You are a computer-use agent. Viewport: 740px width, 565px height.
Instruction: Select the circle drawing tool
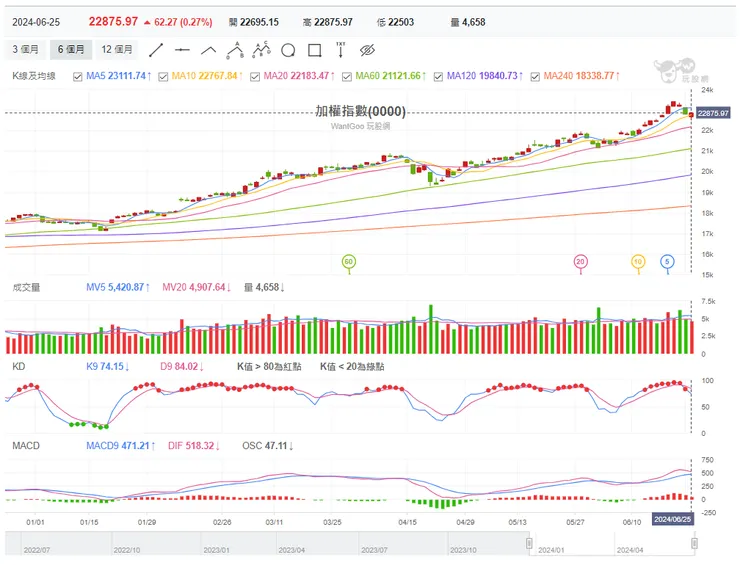(288, 50)
